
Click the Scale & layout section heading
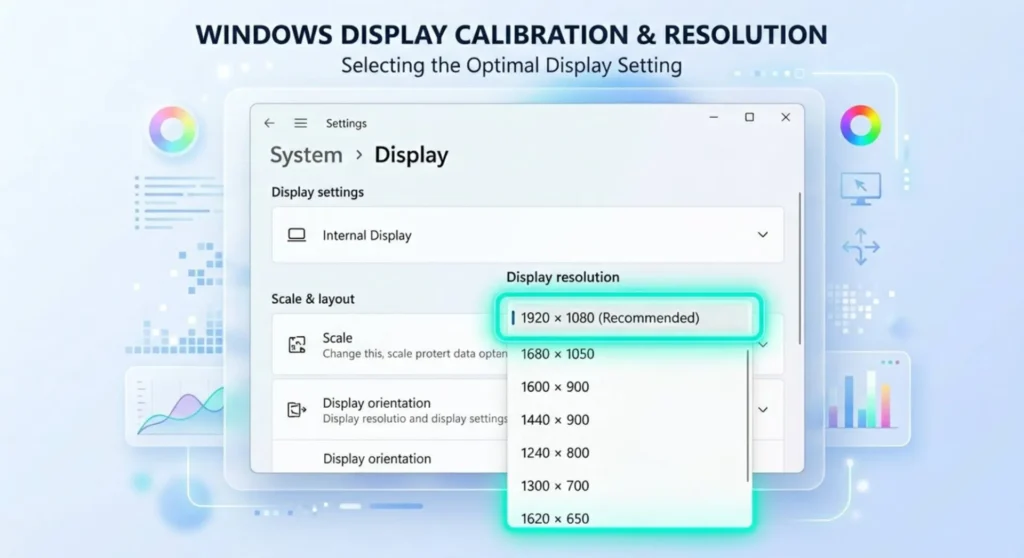[313, 299]
